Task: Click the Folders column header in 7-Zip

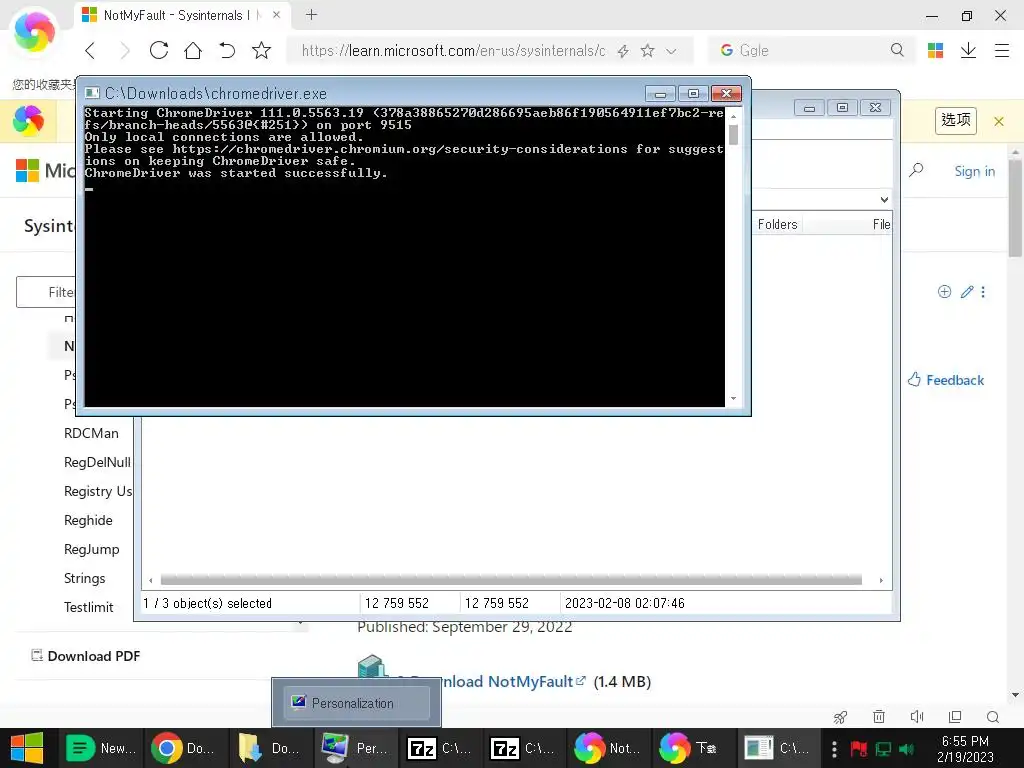Action: 777,225
